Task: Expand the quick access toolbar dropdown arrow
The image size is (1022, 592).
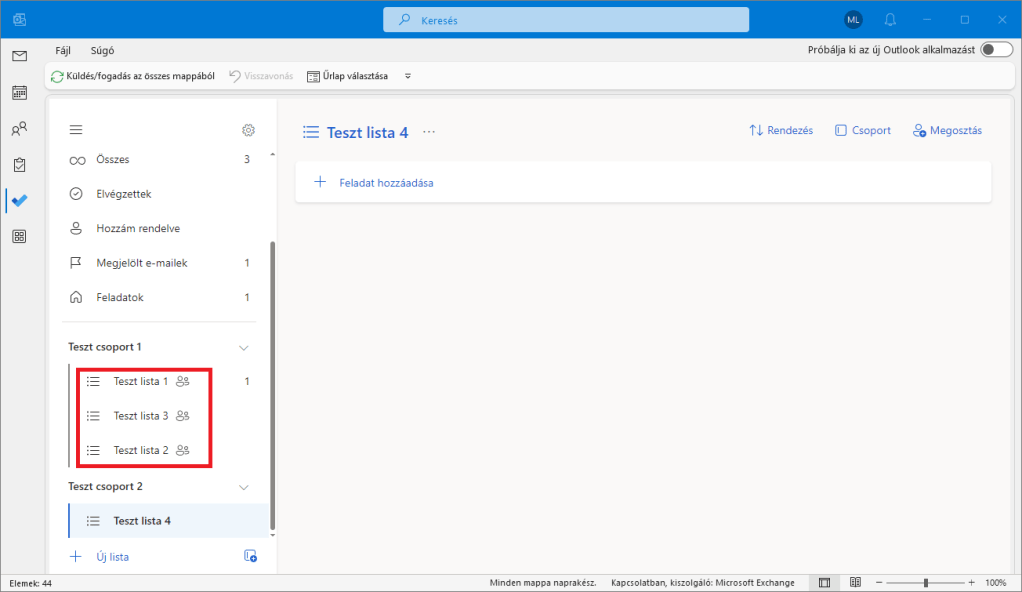Action: tap(407, 76)
